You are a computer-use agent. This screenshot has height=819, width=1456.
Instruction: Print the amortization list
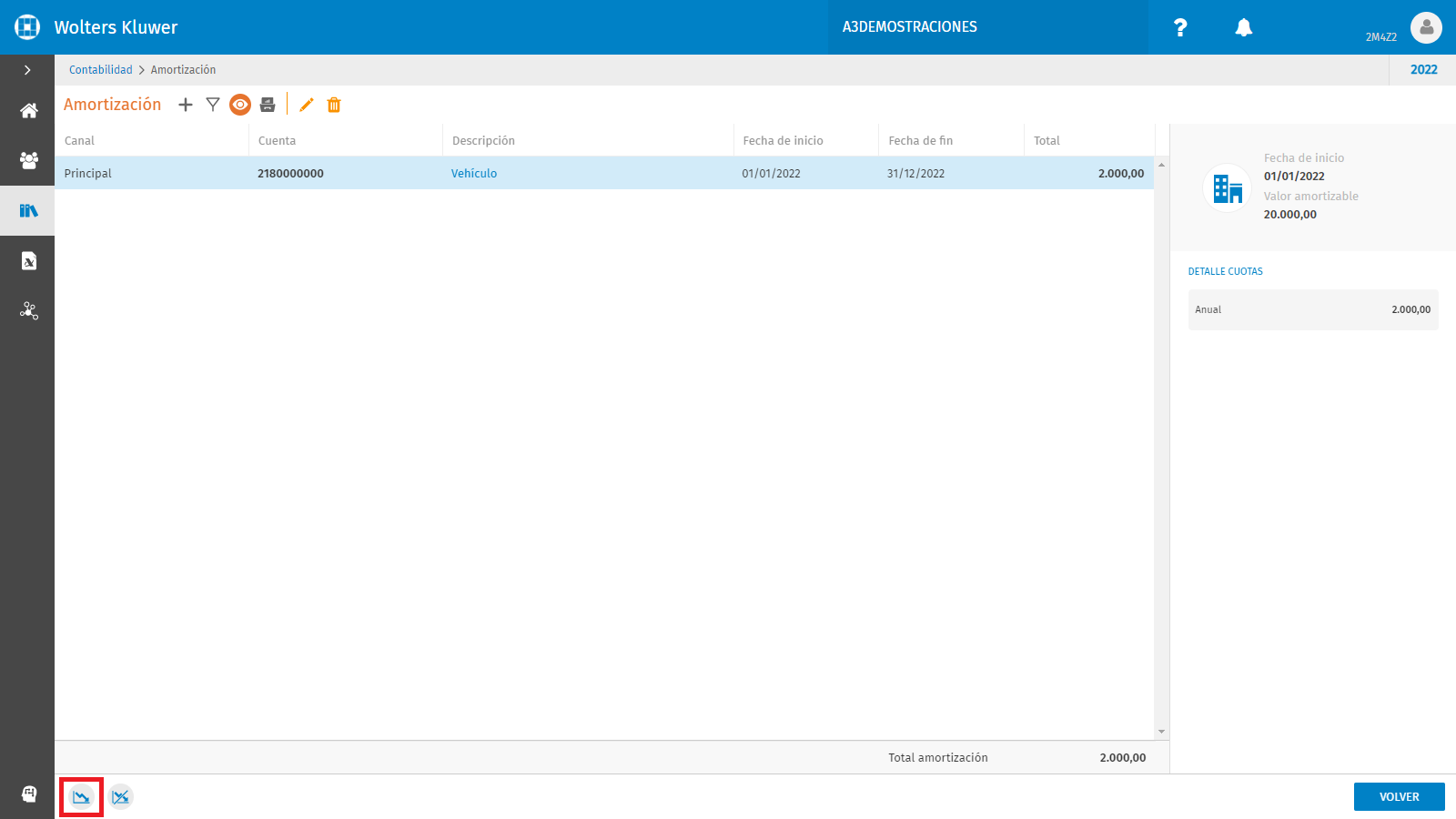click(x=268, y=105)
